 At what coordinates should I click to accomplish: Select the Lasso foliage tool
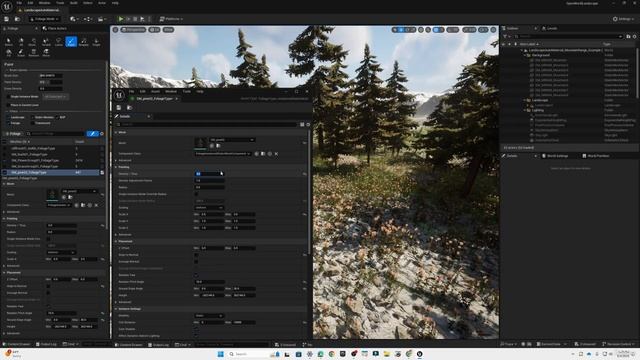click(58, 42)
